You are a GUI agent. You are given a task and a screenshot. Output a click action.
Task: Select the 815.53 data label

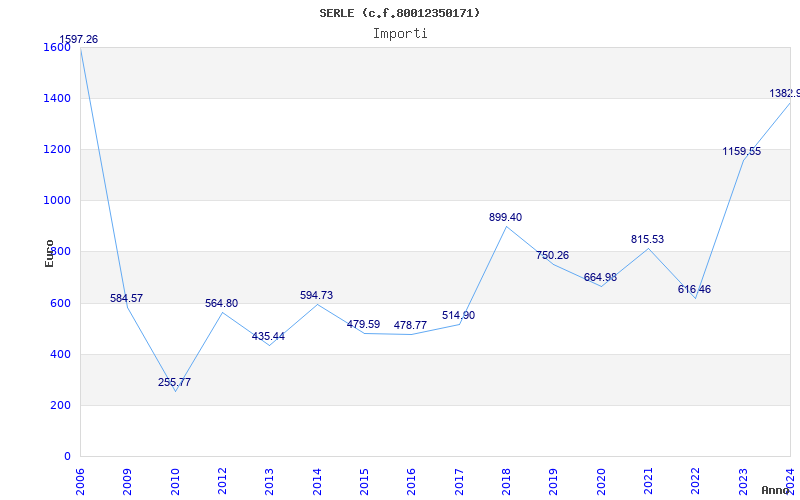(x=647, y=239)
